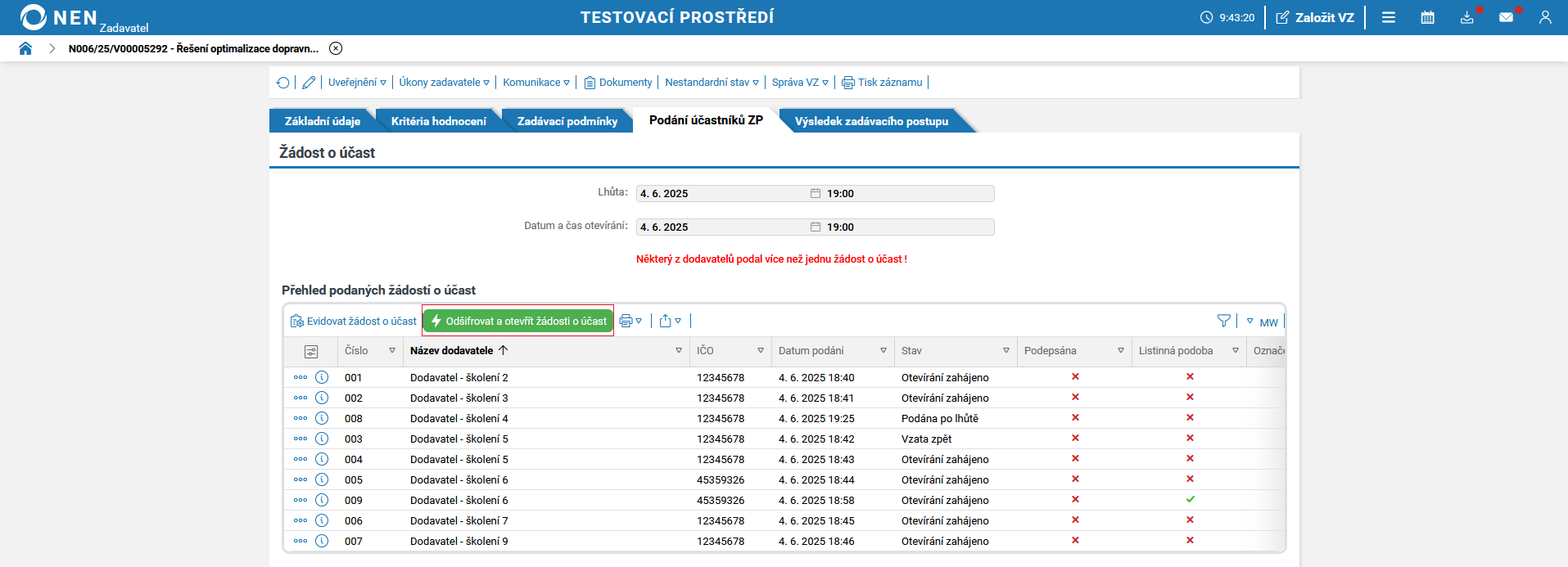Click the pencil edit icon
The image size is (1568, 567).
point(309,83)
